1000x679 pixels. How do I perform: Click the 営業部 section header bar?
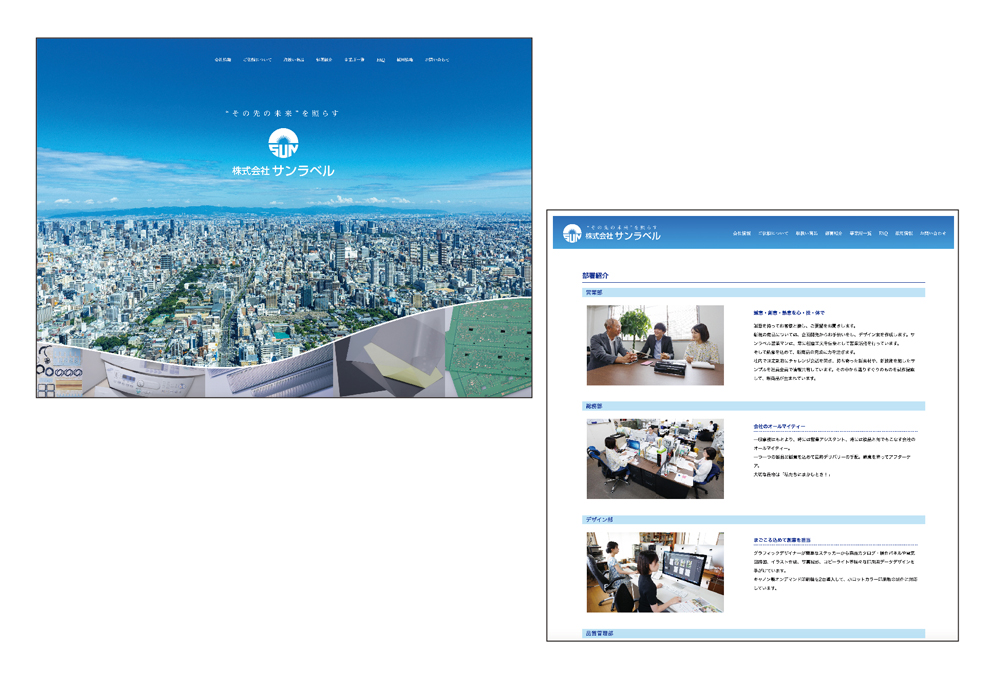pyautogui.click(x=753, y=293)
